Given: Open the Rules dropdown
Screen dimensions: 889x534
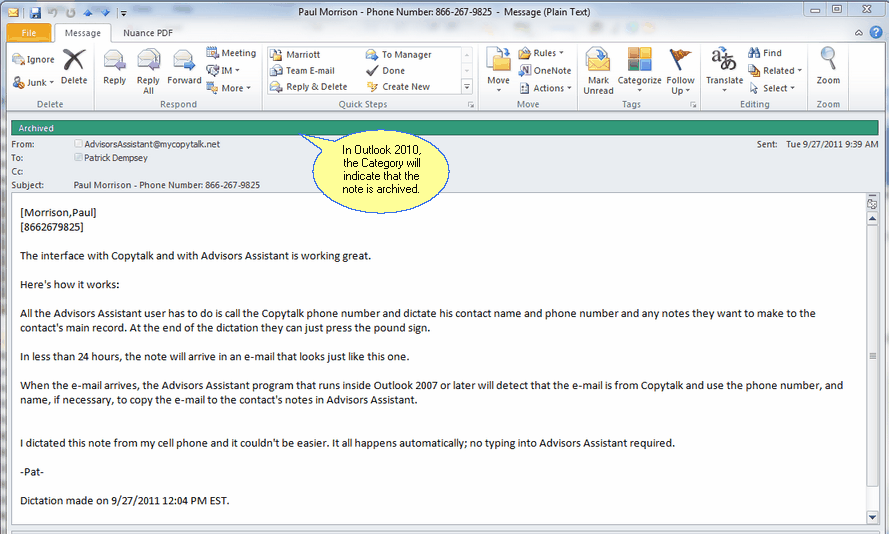Looking at the screenshot, I should [541, 53].
